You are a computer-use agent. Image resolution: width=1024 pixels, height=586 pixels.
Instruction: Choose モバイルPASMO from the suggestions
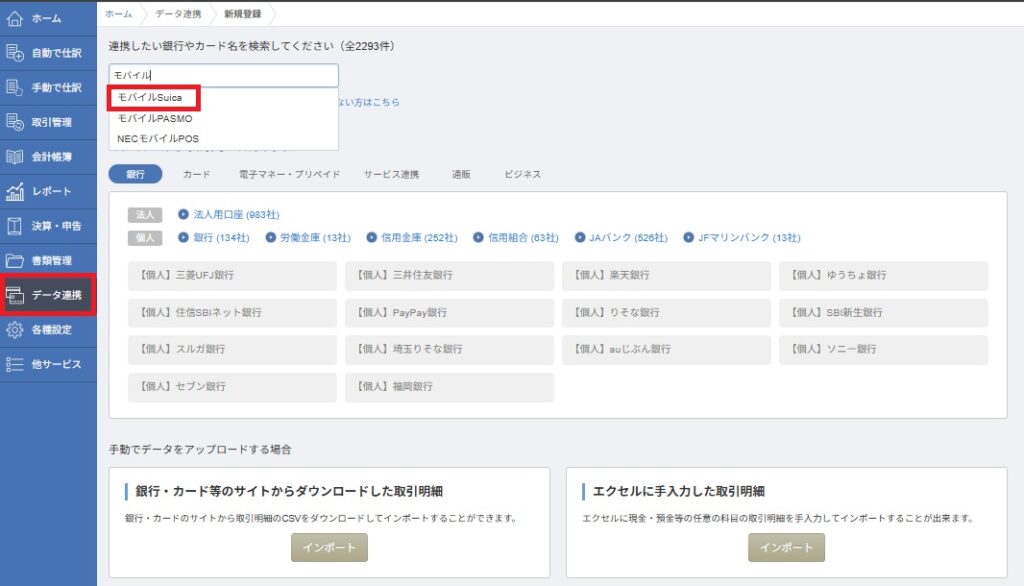pos(154,118)
